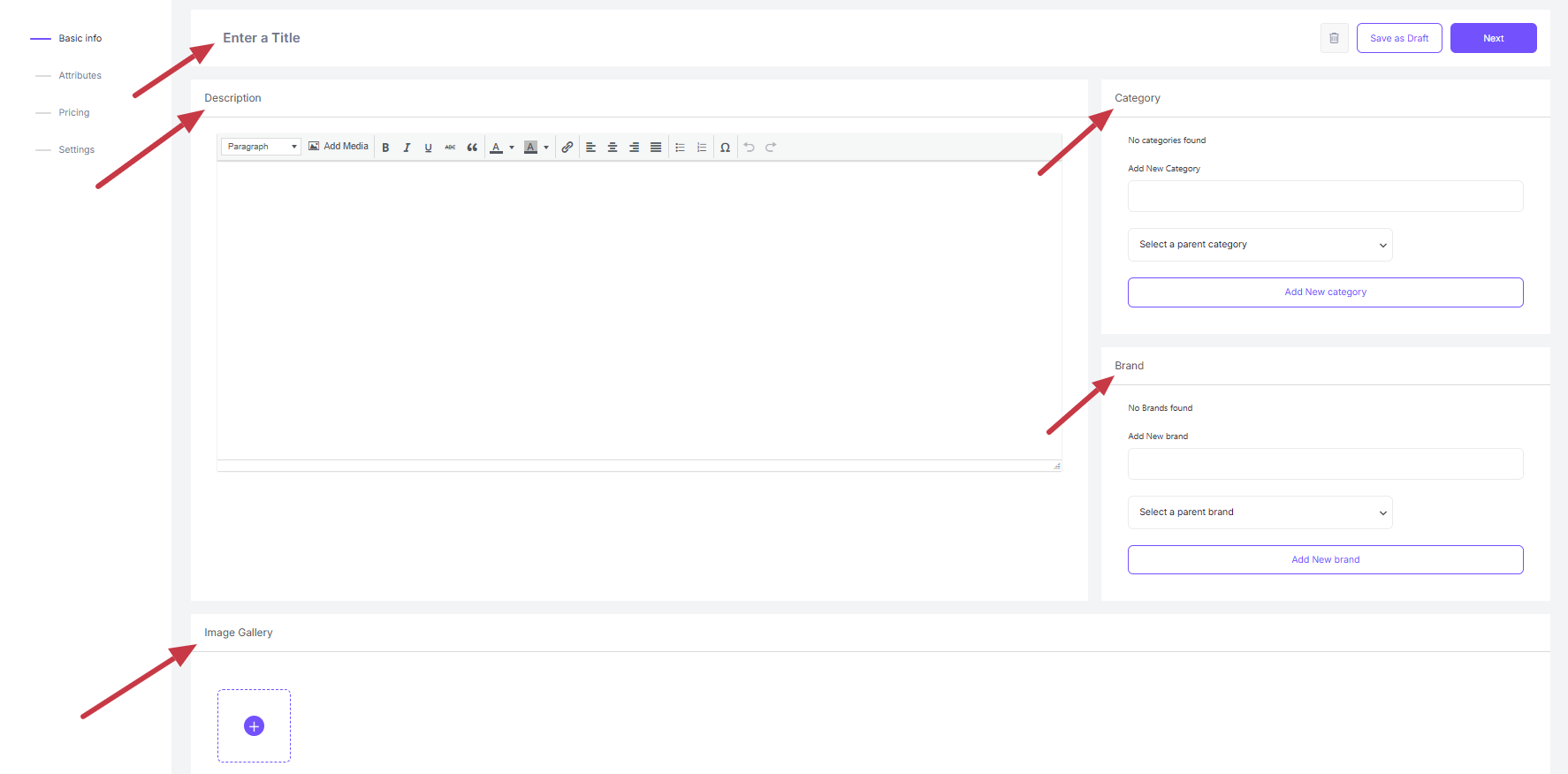Image resolution: width=1568 pixels, height=774 pixels.
Task: Redo the last edit in editor
Action: pos(771,148)
